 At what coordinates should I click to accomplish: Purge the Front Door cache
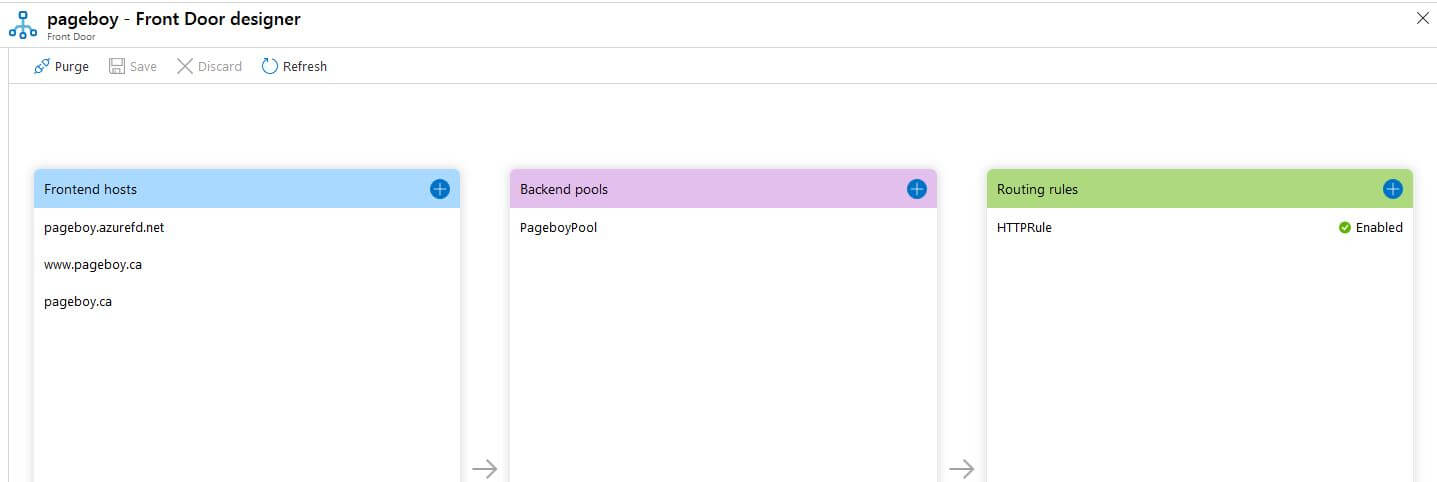pos(61,66)
